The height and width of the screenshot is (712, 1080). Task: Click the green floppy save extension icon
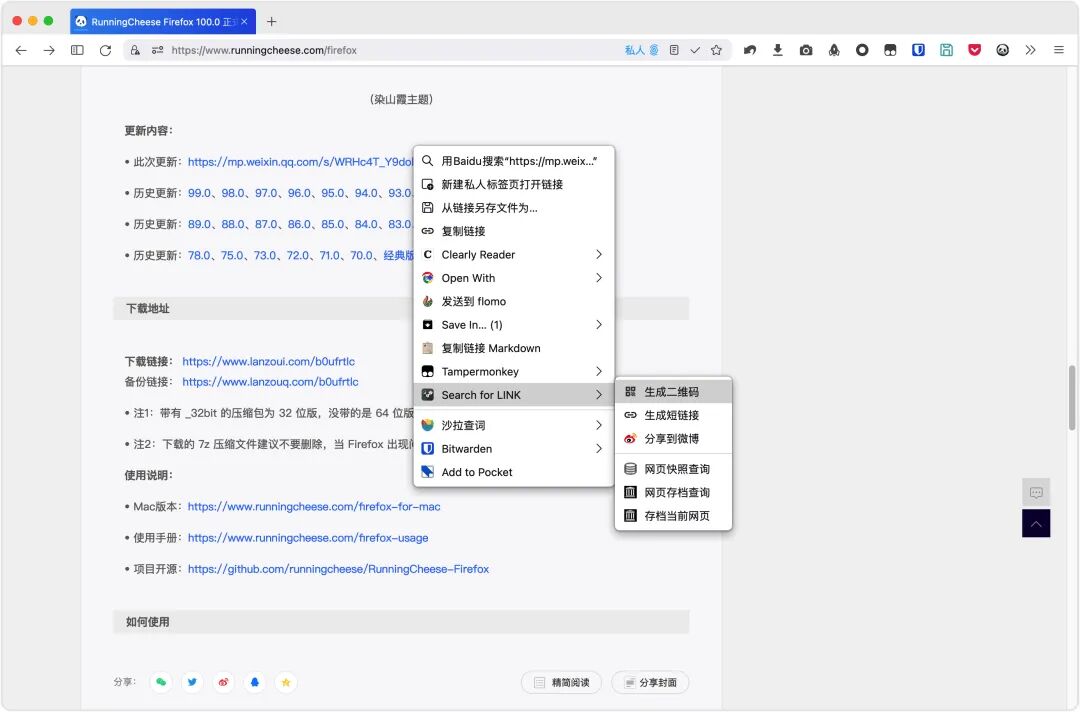(x=946, y=50)
